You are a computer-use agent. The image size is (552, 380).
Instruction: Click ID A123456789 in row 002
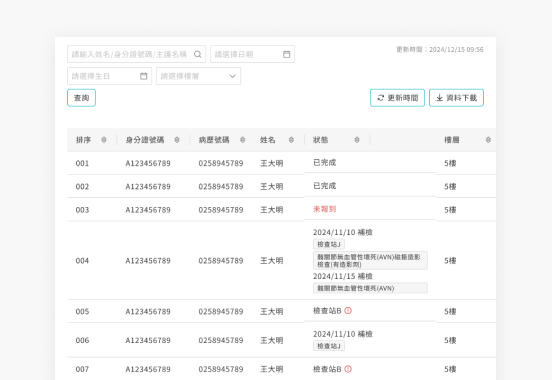click(x=148, y=187)
